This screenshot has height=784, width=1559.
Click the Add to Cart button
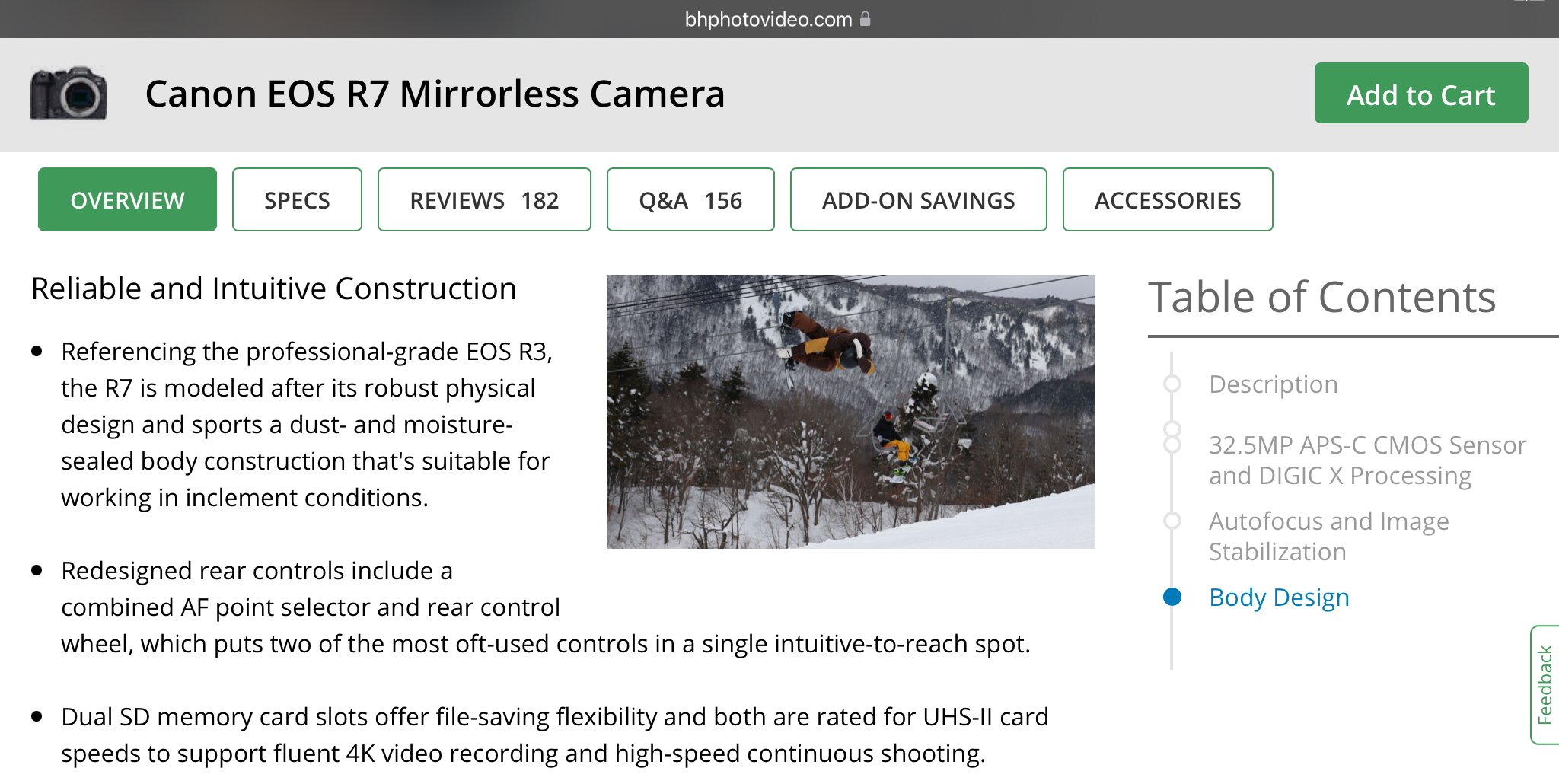pos(1420,94)
